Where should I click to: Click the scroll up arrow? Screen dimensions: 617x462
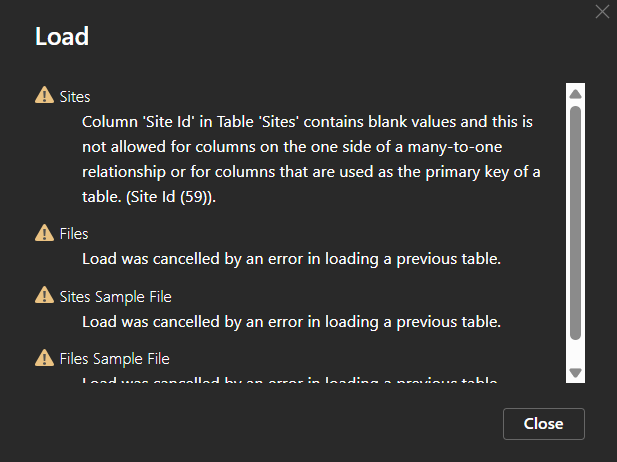(x=575, y=94)
